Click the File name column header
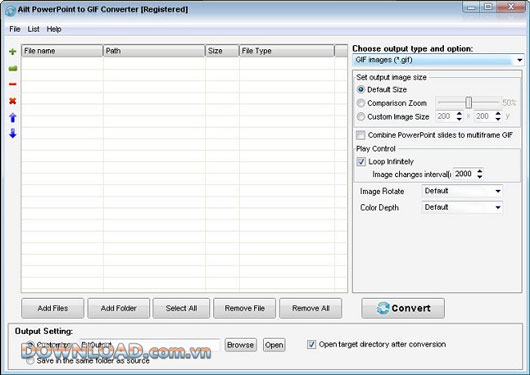 (x=62, y=51)
